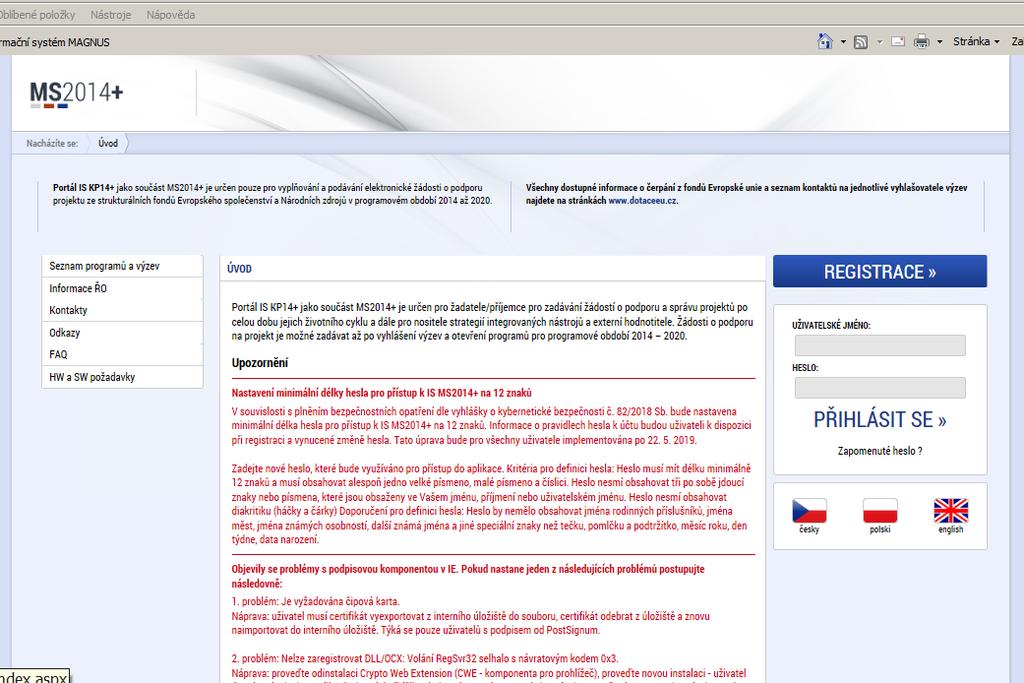
Task: Open Kontakty in the sidebar
Action: click(x=122, y=310)
